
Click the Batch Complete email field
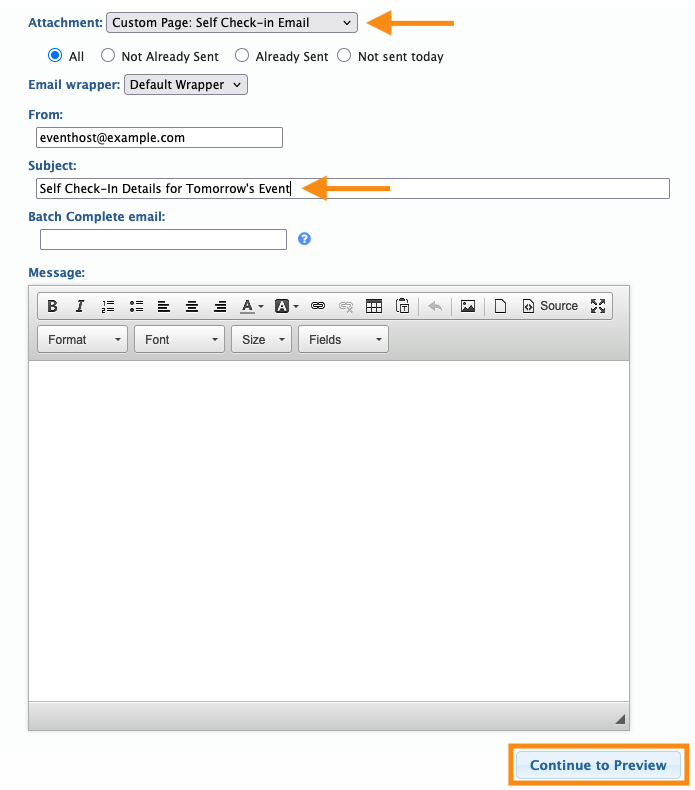[x=163, y=239]
